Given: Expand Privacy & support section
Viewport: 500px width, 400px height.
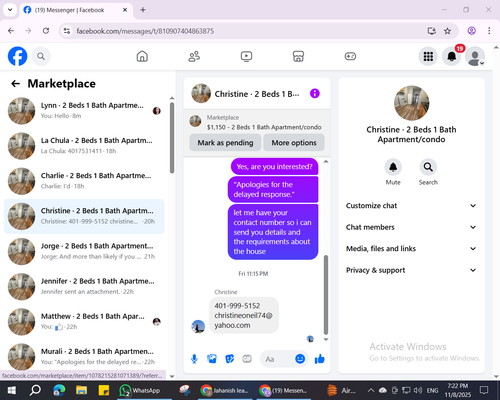Looking at the screenshot, I should (x=411, y=270).
